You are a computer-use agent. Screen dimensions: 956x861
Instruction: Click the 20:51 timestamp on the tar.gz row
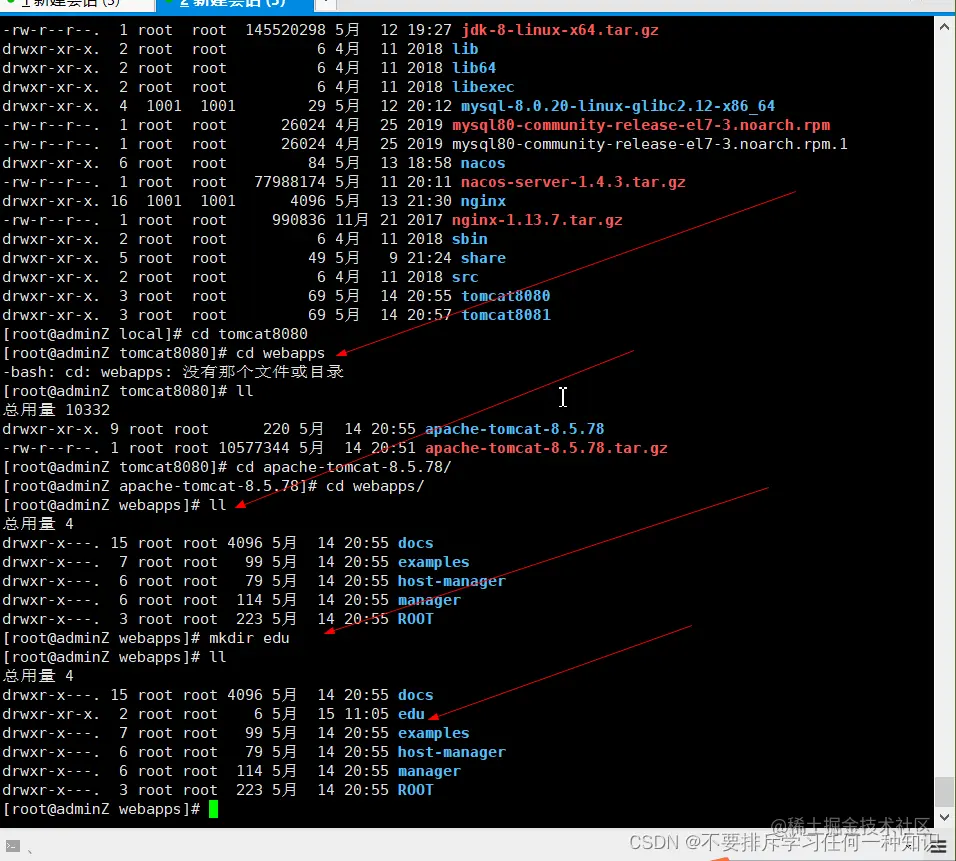393,448
